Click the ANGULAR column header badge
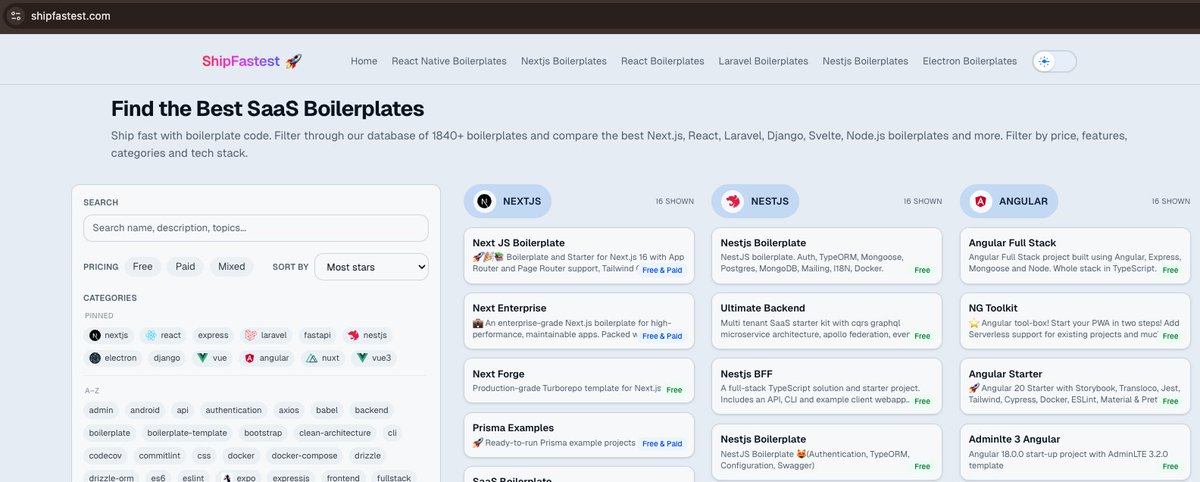The height and width of the screenshot is (482, 1200). coord(1009,201)
